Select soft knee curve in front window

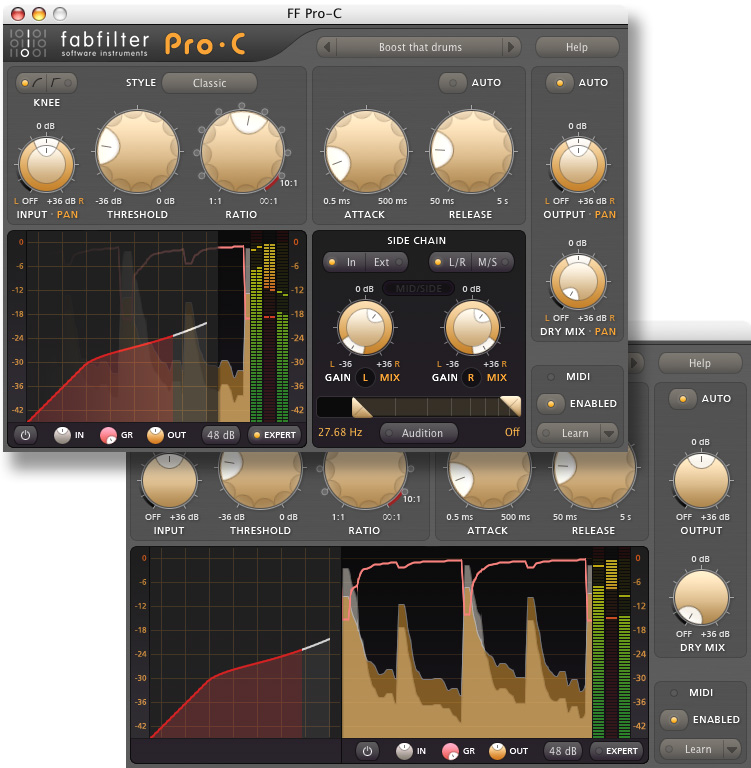point(31,83)
